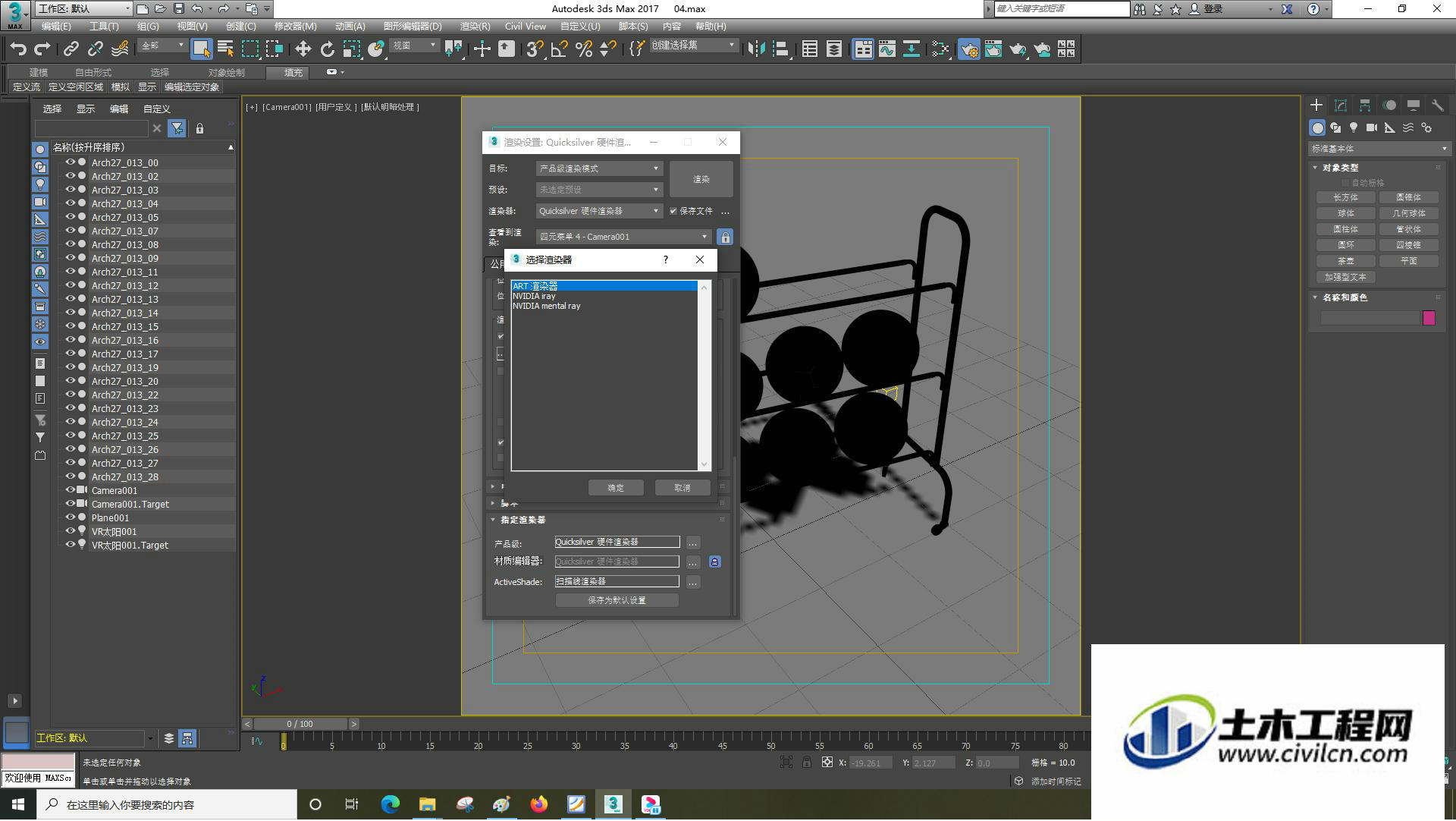Switch to Hierarchy command panel
This screenshot has width=1456, height=821.
(x=1365, y=105)
